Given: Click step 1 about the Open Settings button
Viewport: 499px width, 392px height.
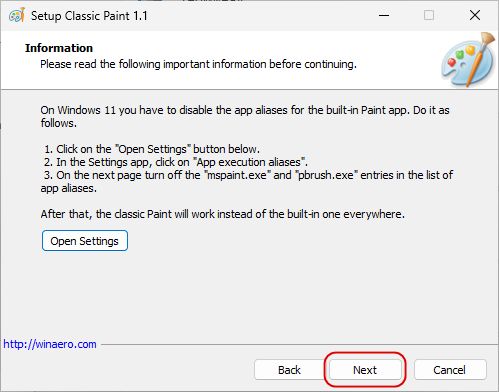Looking at the screenshot, I should (152, 149).
